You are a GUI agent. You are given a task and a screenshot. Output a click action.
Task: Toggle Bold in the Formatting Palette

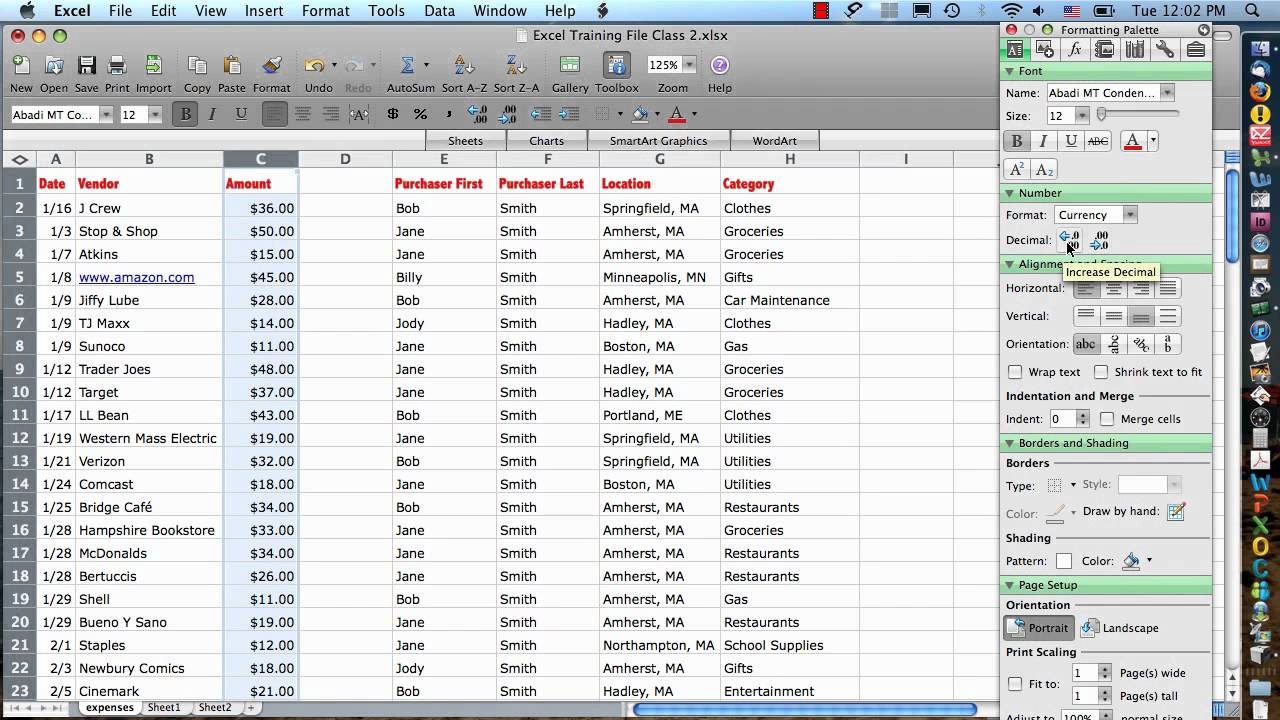pyautogui.click(x=1017, y=141)
